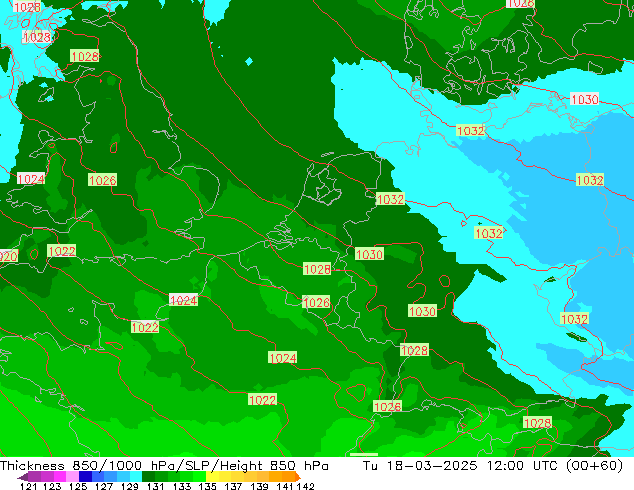Click the legend value '121'

(29, 486)
